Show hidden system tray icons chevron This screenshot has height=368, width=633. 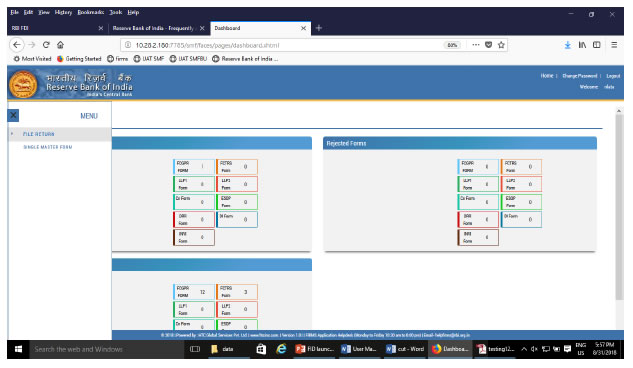tap(524, 349)
